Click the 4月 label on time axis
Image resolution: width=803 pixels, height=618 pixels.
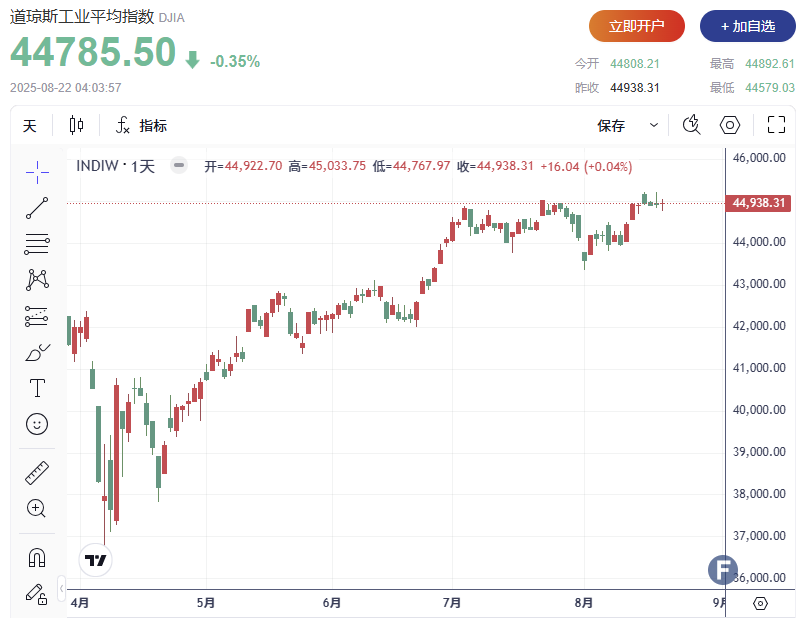coord(79,603)
